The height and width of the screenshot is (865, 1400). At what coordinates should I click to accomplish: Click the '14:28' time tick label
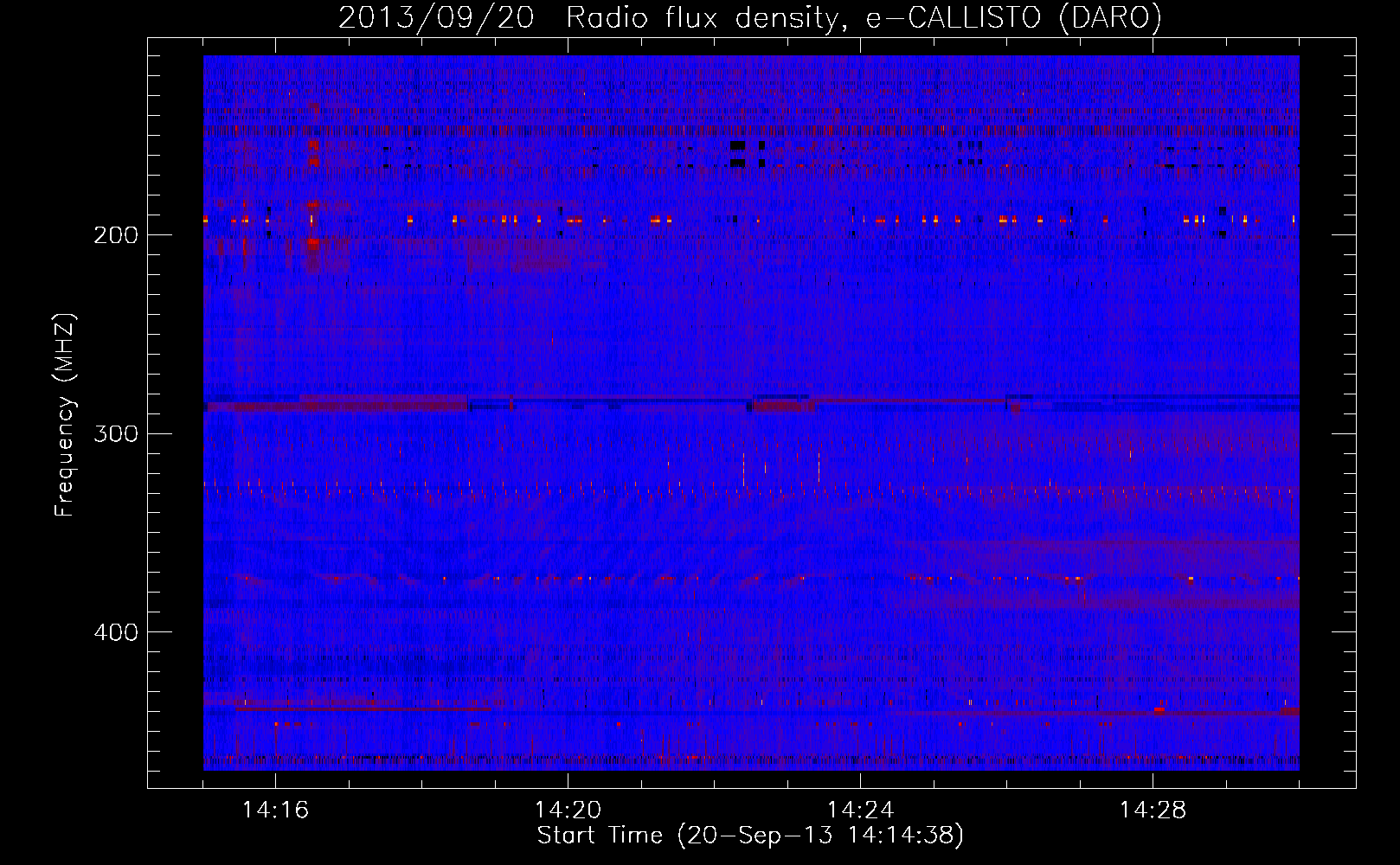(1153, 811)
